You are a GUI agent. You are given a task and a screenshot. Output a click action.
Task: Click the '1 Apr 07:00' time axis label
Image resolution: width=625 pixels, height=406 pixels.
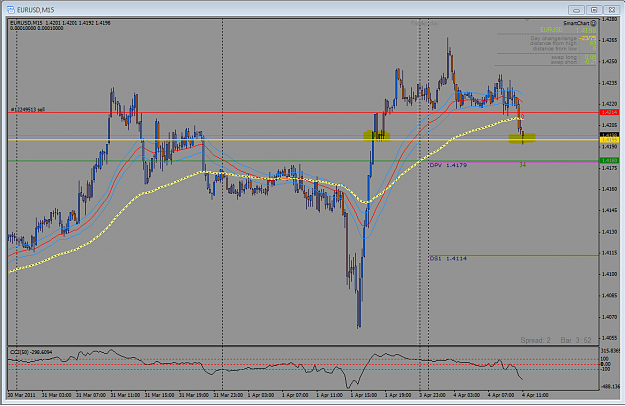[295, 395]
